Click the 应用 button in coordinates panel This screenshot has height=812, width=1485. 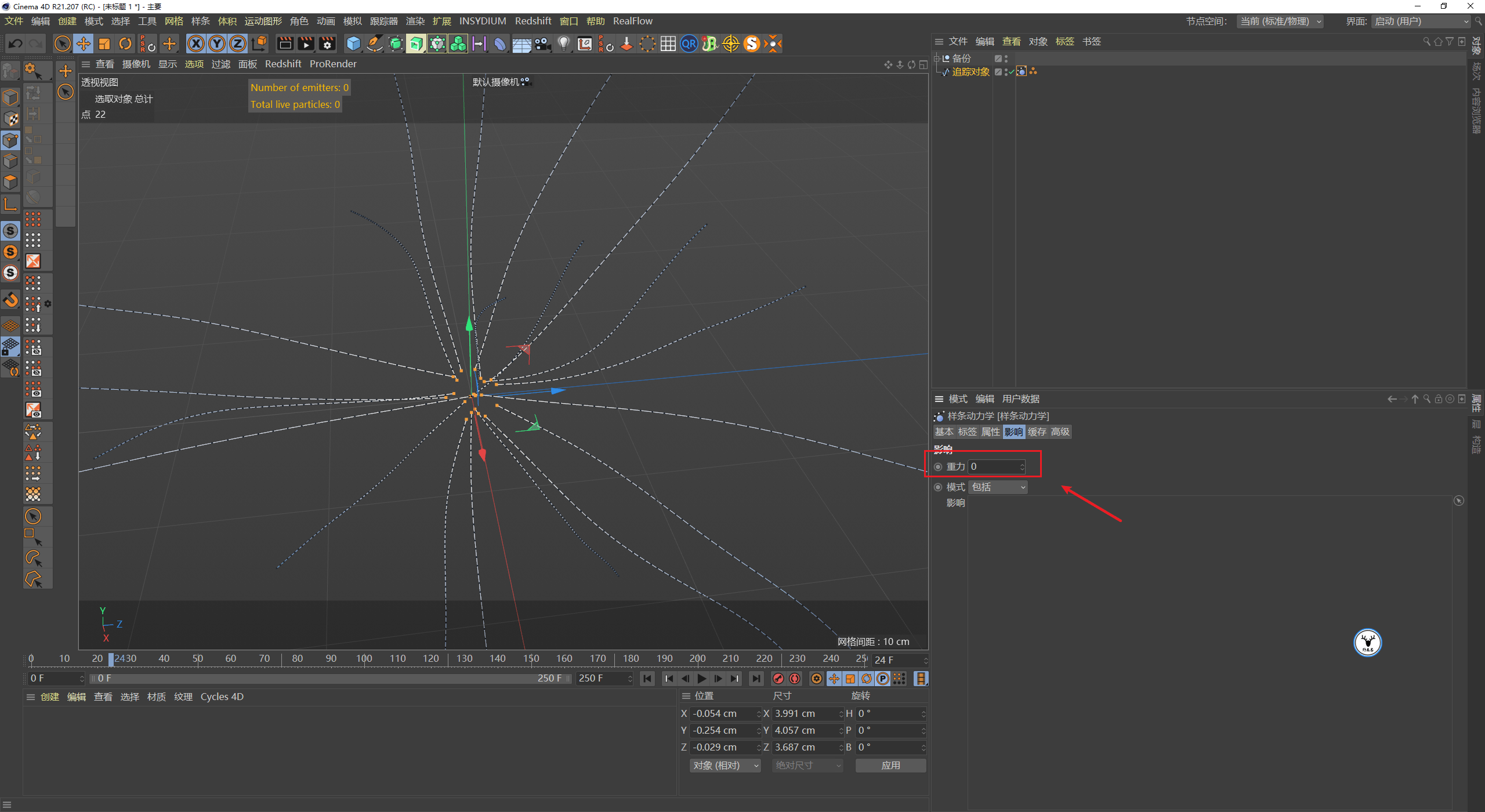(890, 765)
